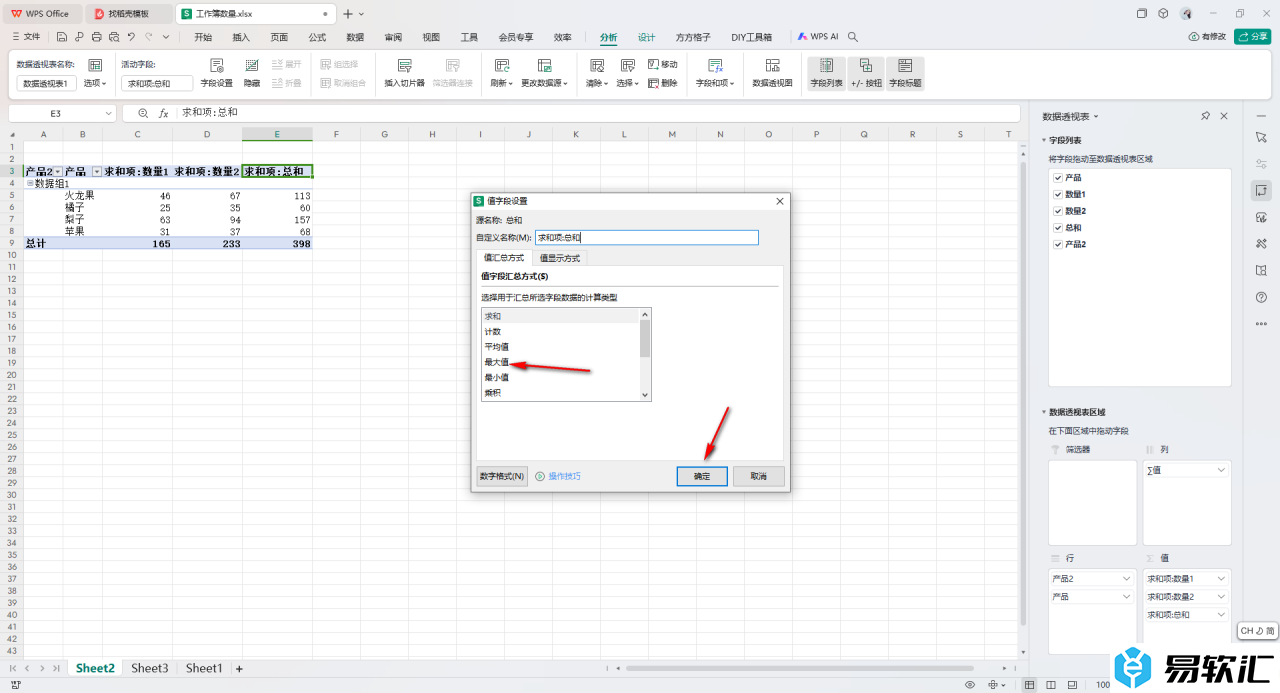
Task: Click the 确定 button in the dialog
Action: pos(702,476)
